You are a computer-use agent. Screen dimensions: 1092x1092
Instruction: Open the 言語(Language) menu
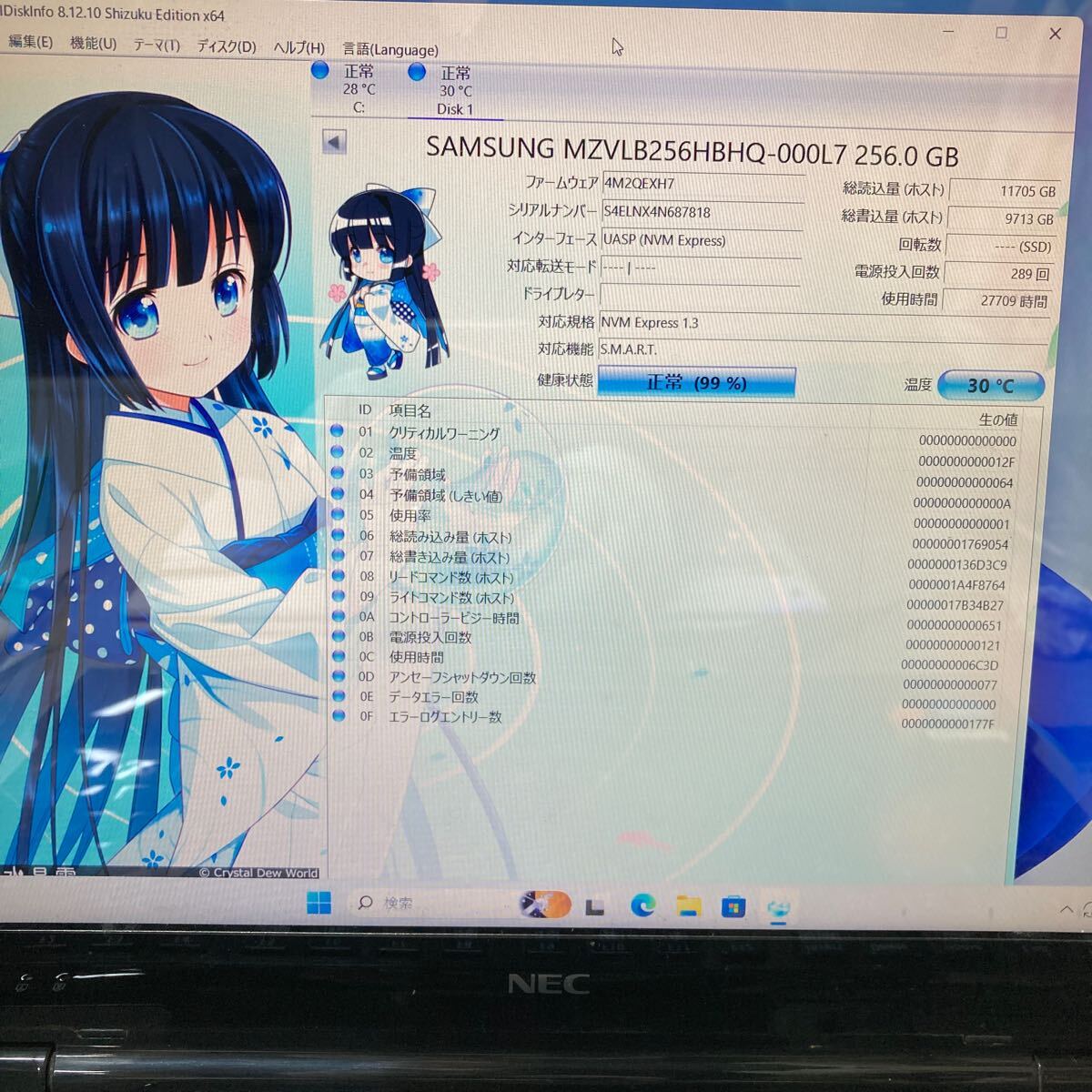390,49
